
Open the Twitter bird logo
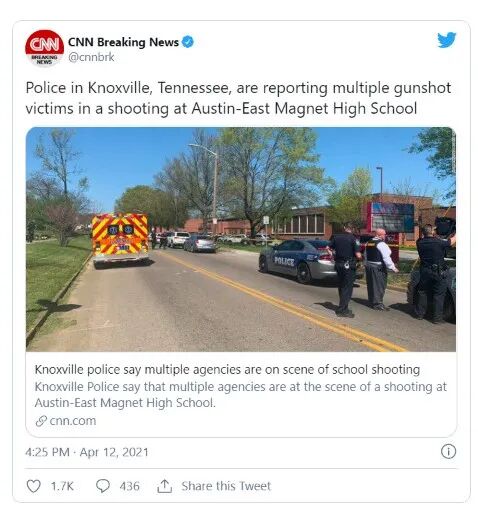446,40
